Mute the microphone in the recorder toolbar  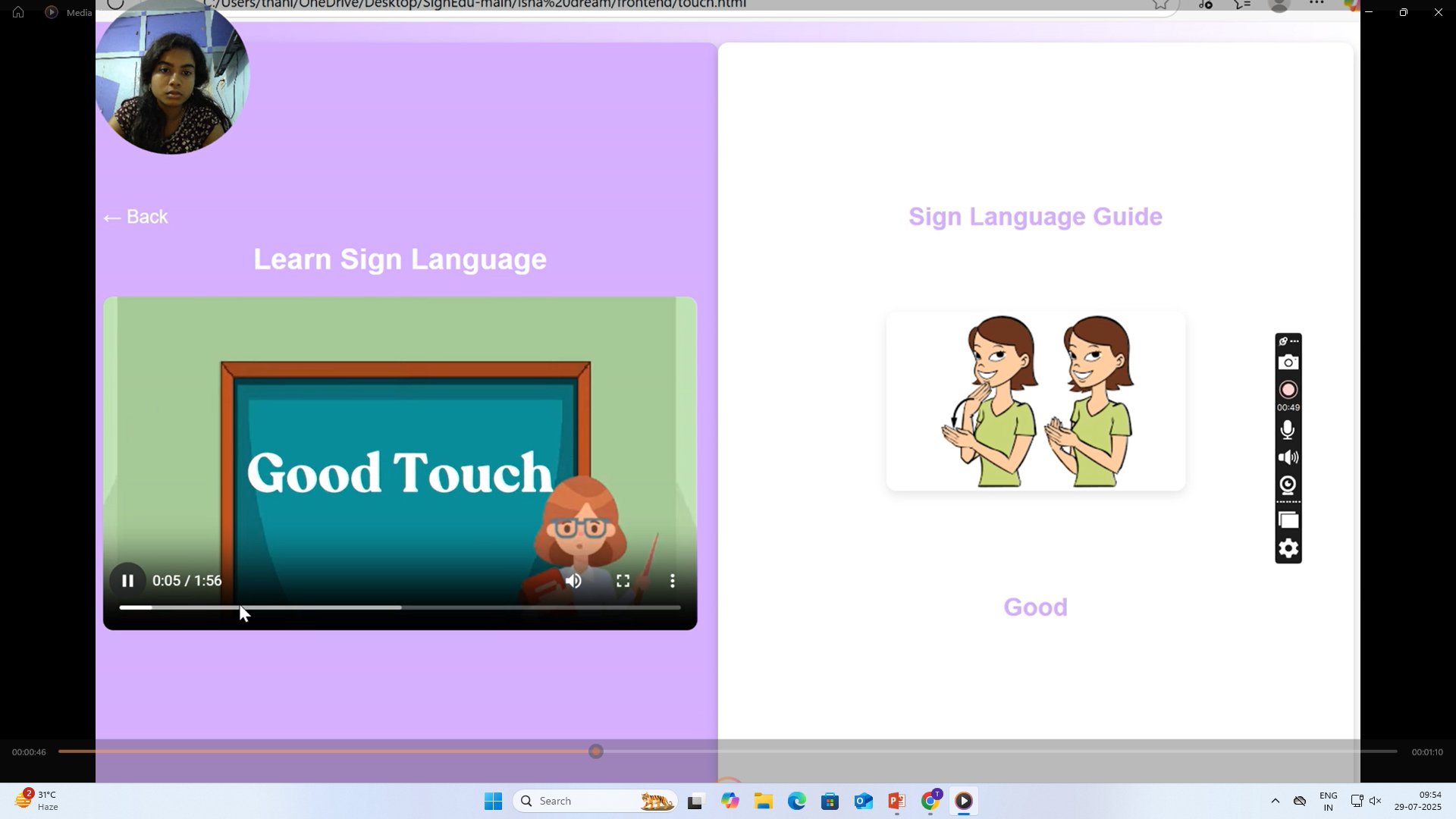coord(1288,430)
